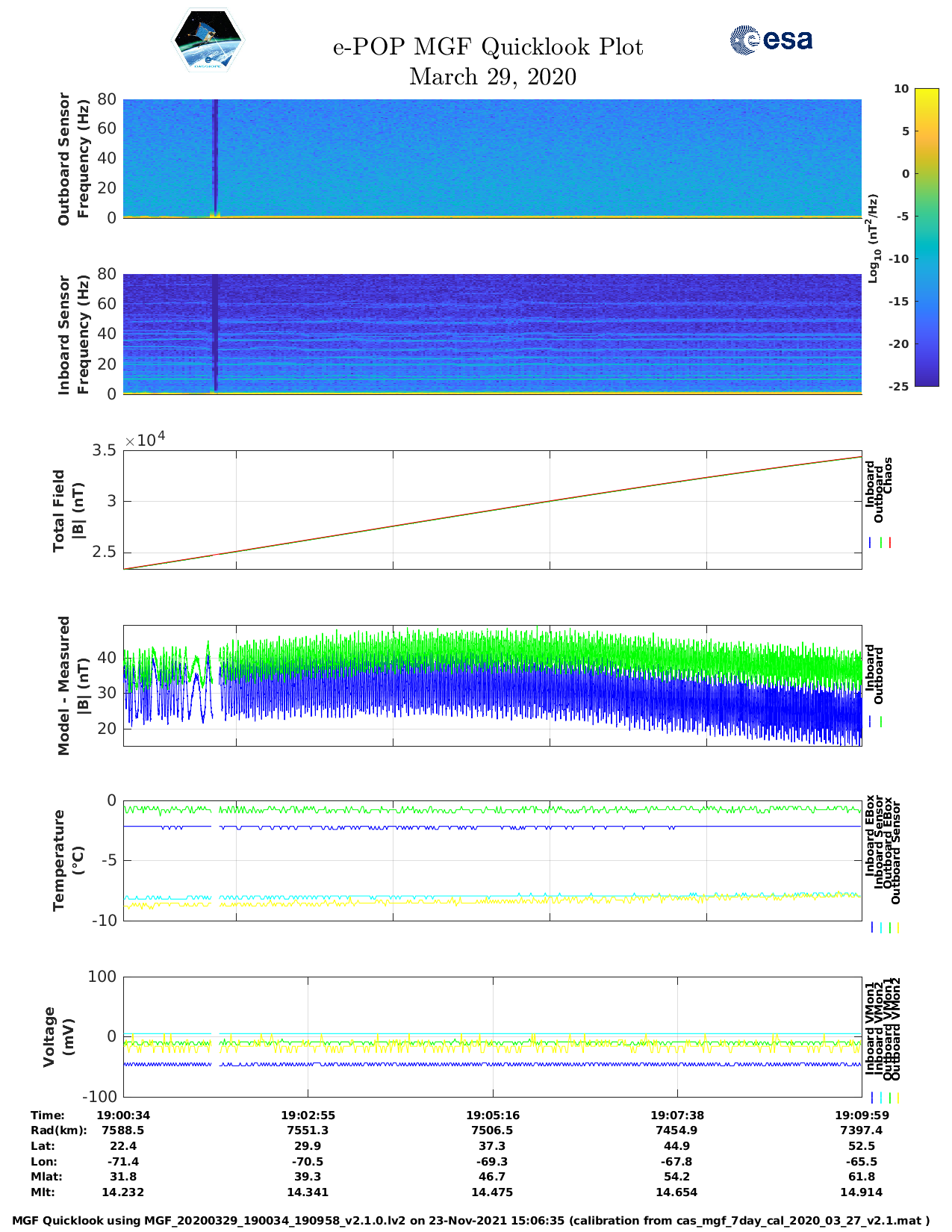Select the Inboard Sensor spectrogram panel
Image resolution: width=952 pixels, height=1232 pixels.
click(492, 334)
